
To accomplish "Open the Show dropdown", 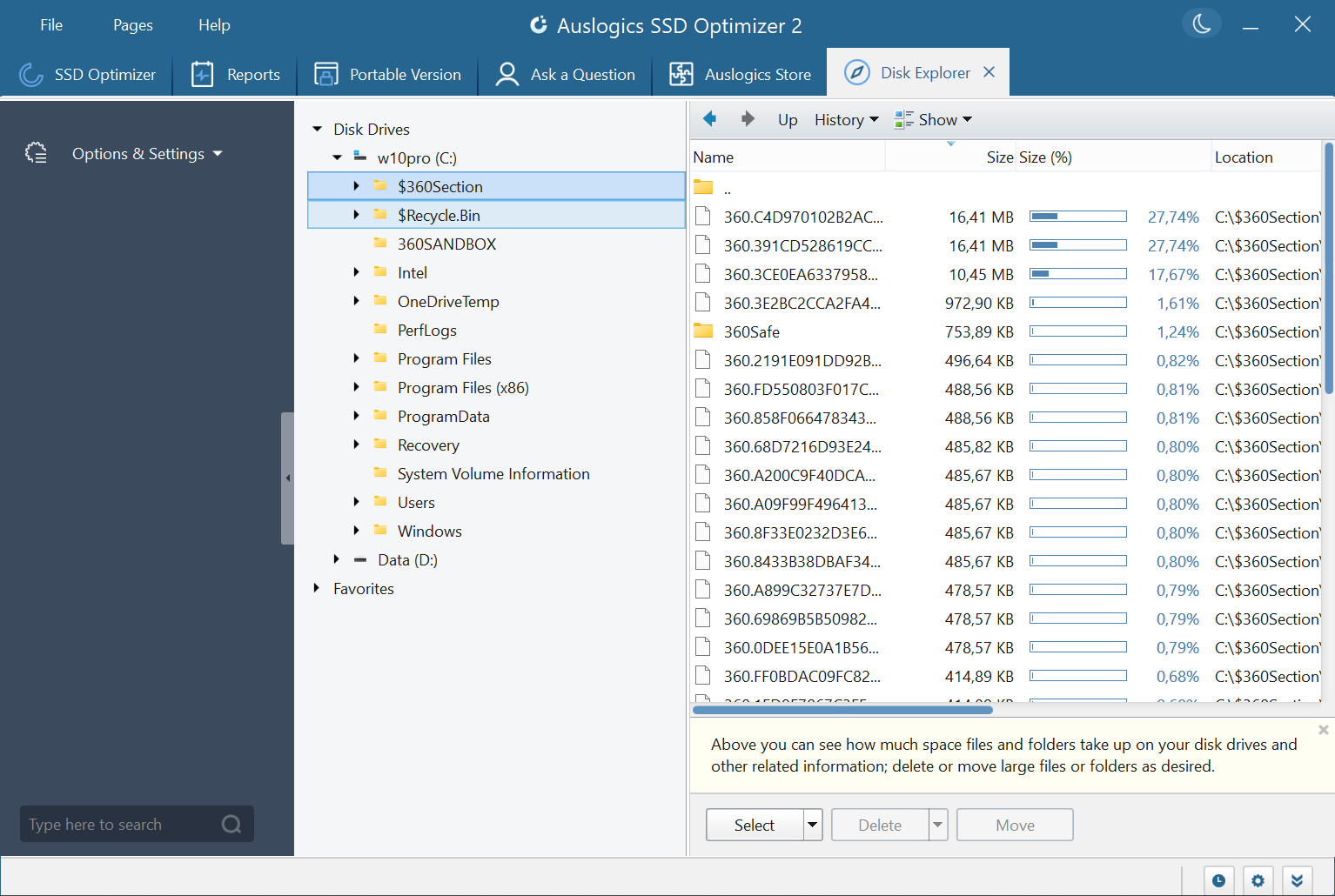I will (x=932, y=119).
